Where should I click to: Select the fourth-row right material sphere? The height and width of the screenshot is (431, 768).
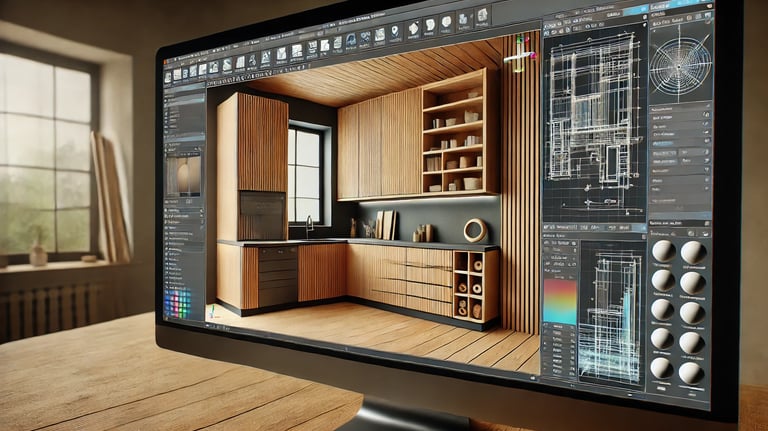pos(692,343)
